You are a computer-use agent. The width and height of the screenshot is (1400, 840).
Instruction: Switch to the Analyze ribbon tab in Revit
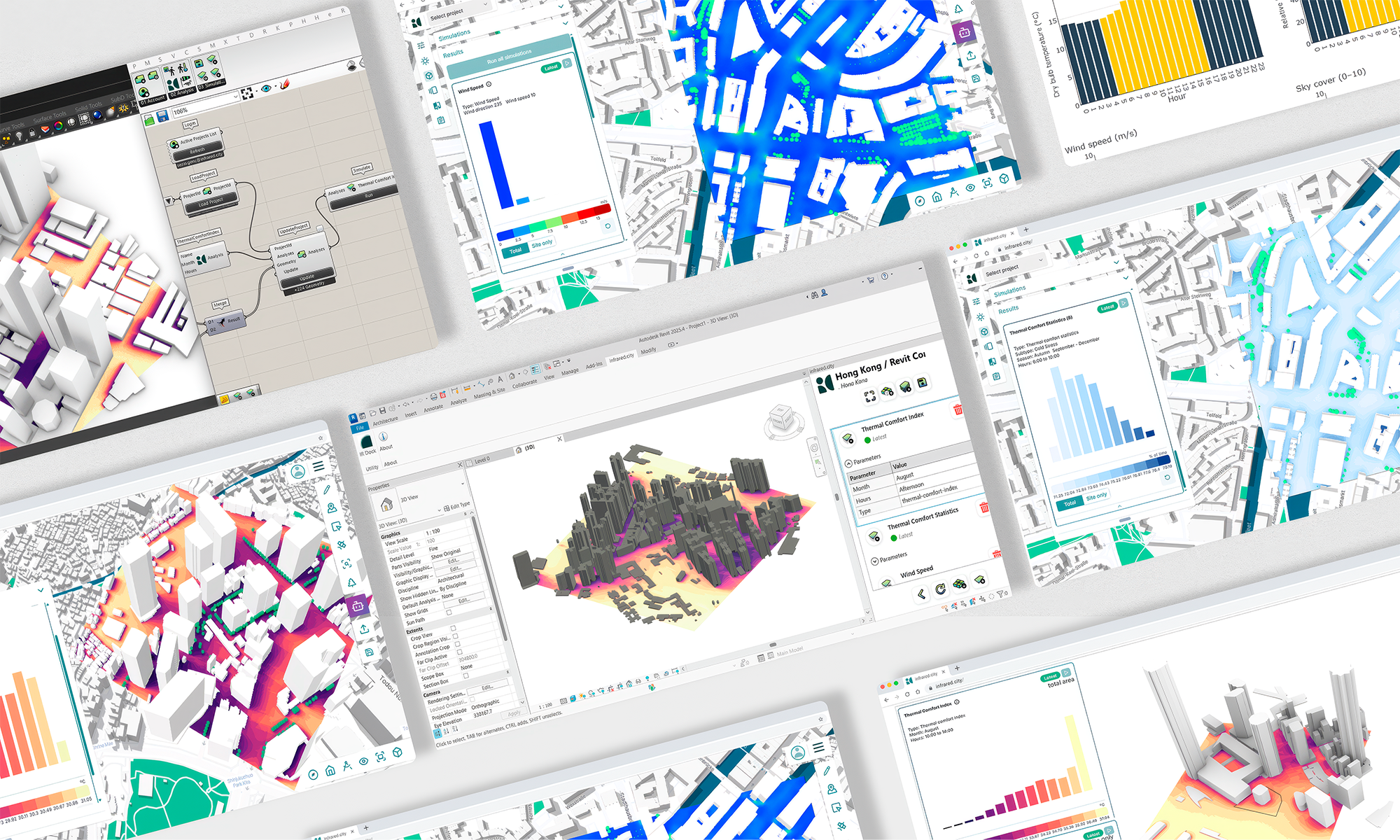[458, 401]
